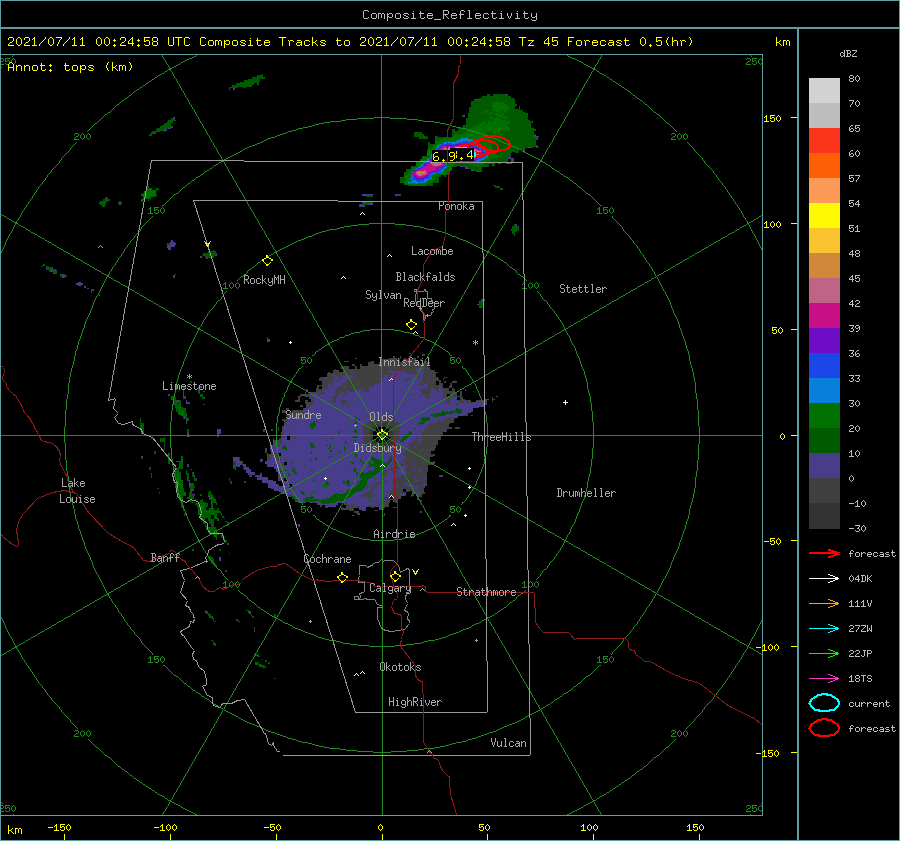Click the Sylvan label
Viewport: 900px width, 841px height.
383,295
